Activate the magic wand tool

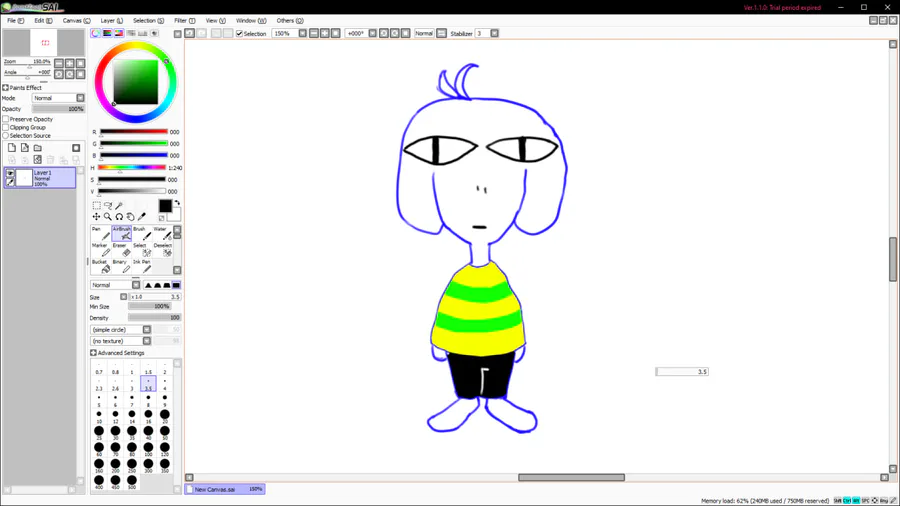coord(119,205)
